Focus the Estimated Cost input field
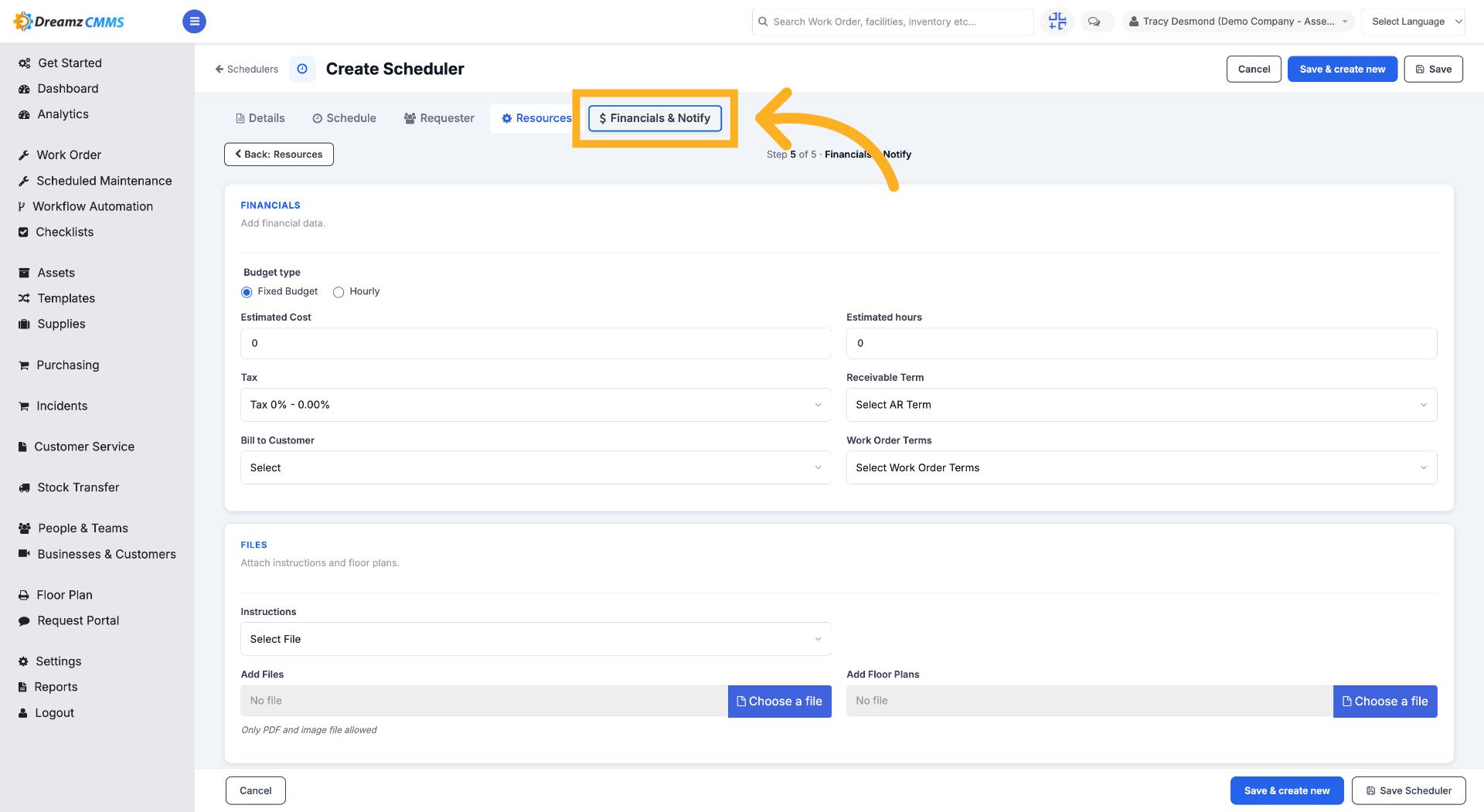Viewport: 1484px width, 812px height. (536, 343)
